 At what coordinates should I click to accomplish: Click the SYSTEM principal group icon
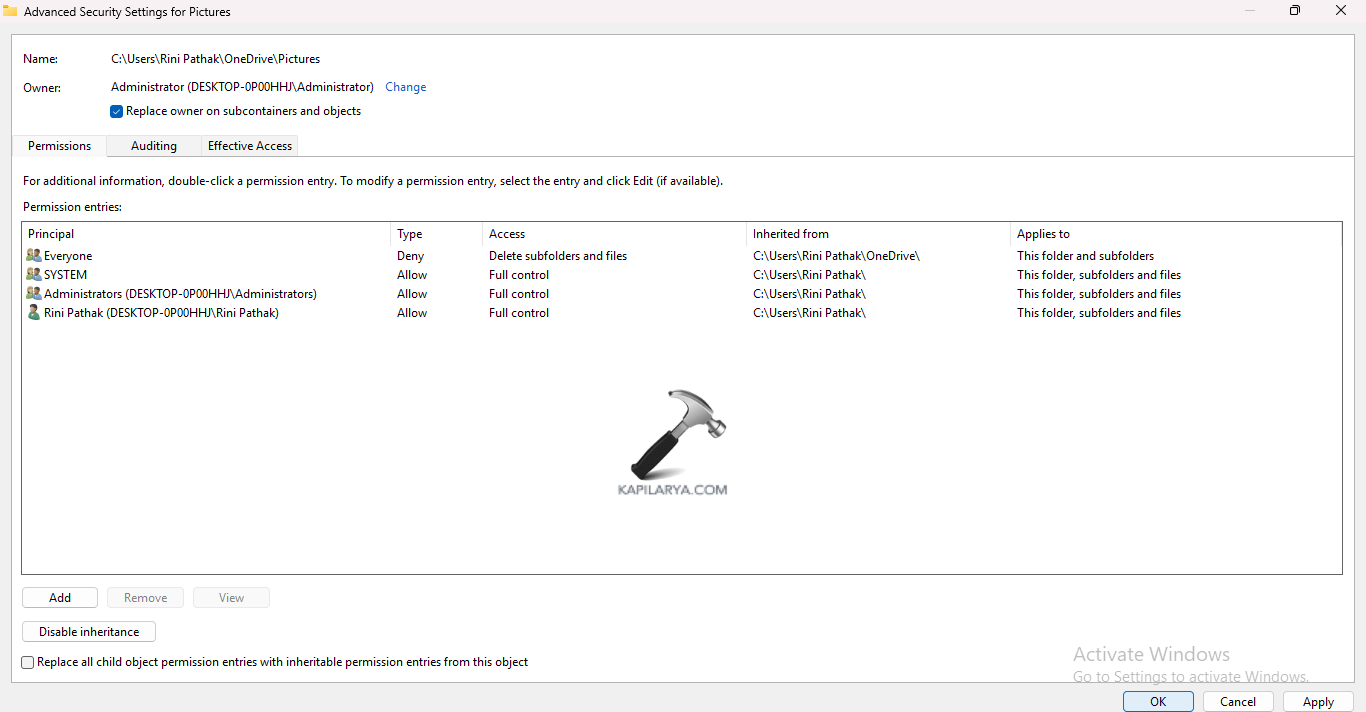pos(34,275)
